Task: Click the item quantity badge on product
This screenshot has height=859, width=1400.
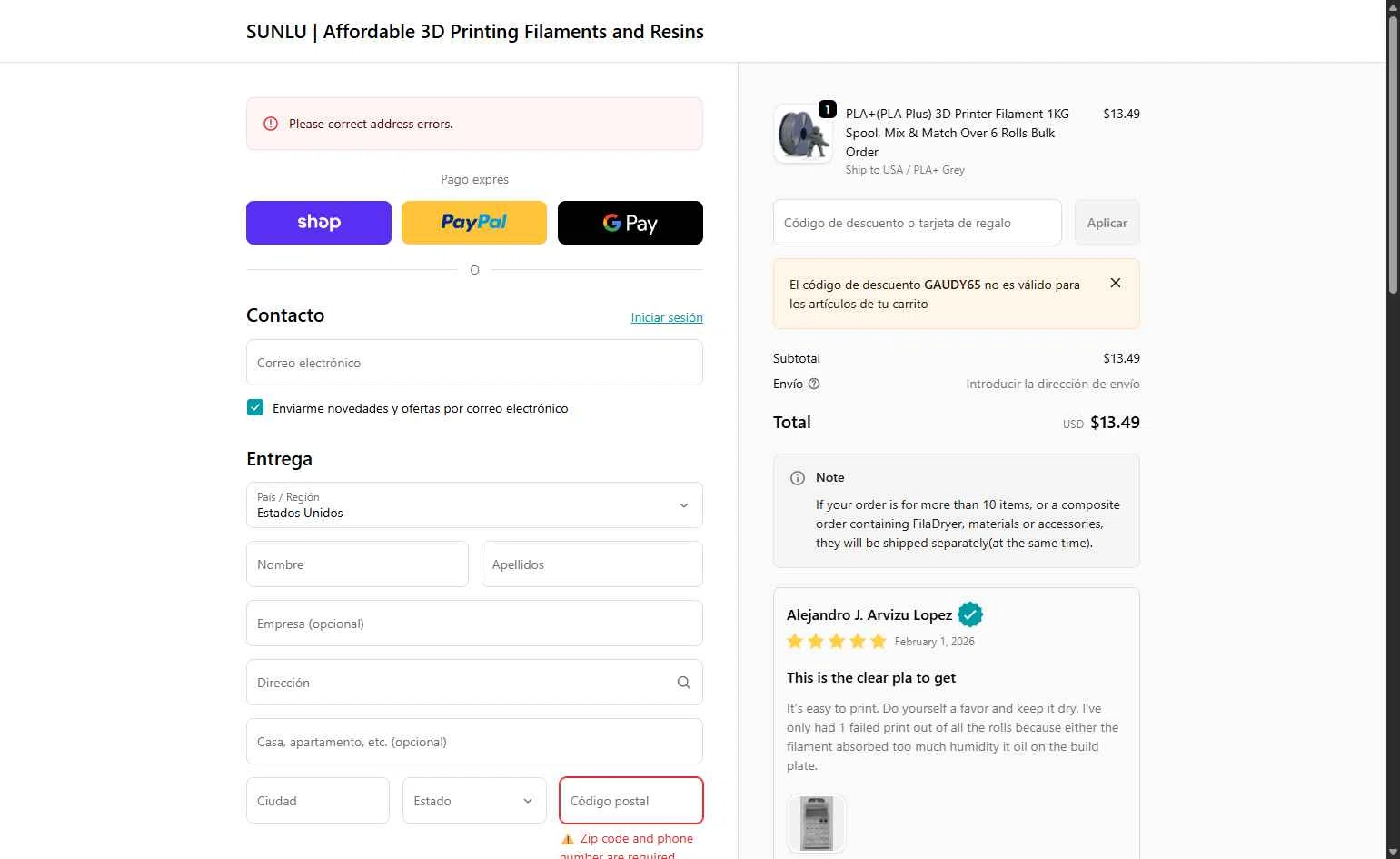Action: [x=828, y=109]
